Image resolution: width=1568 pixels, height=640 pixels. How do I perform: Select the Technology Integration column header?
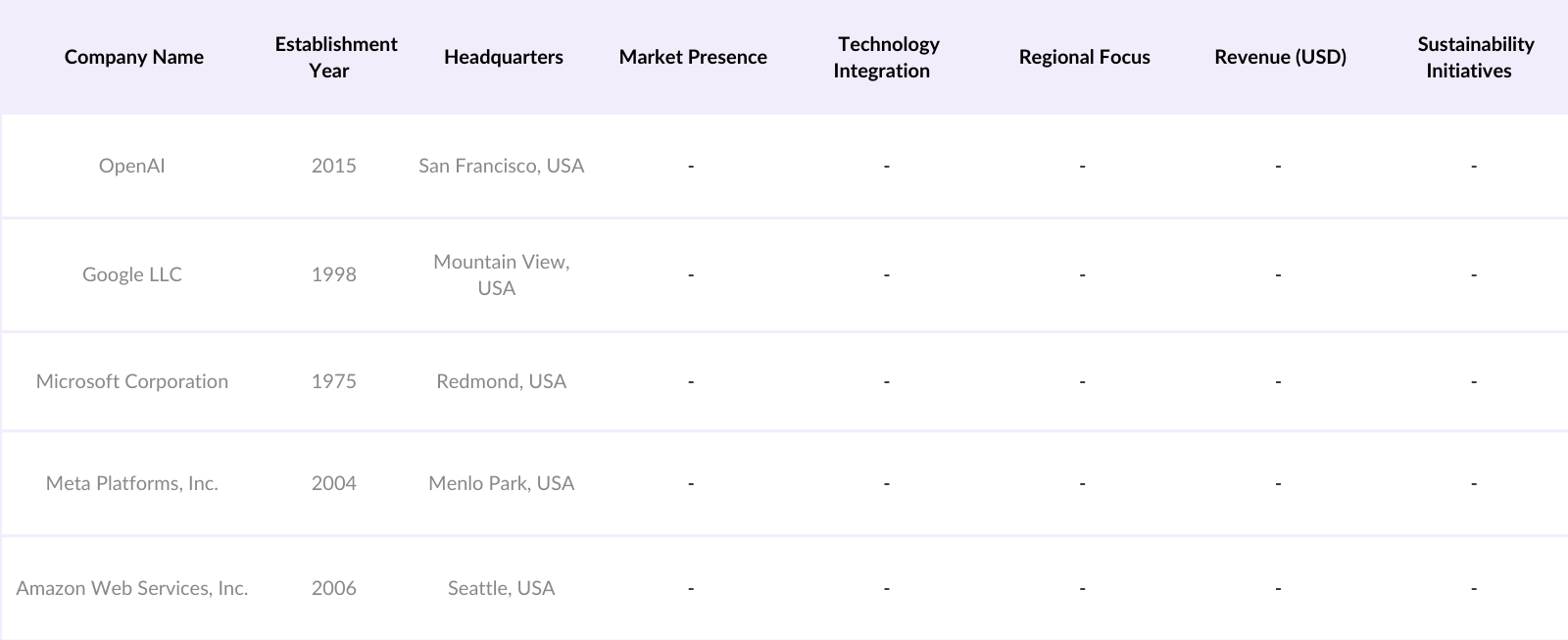point(887,57)
